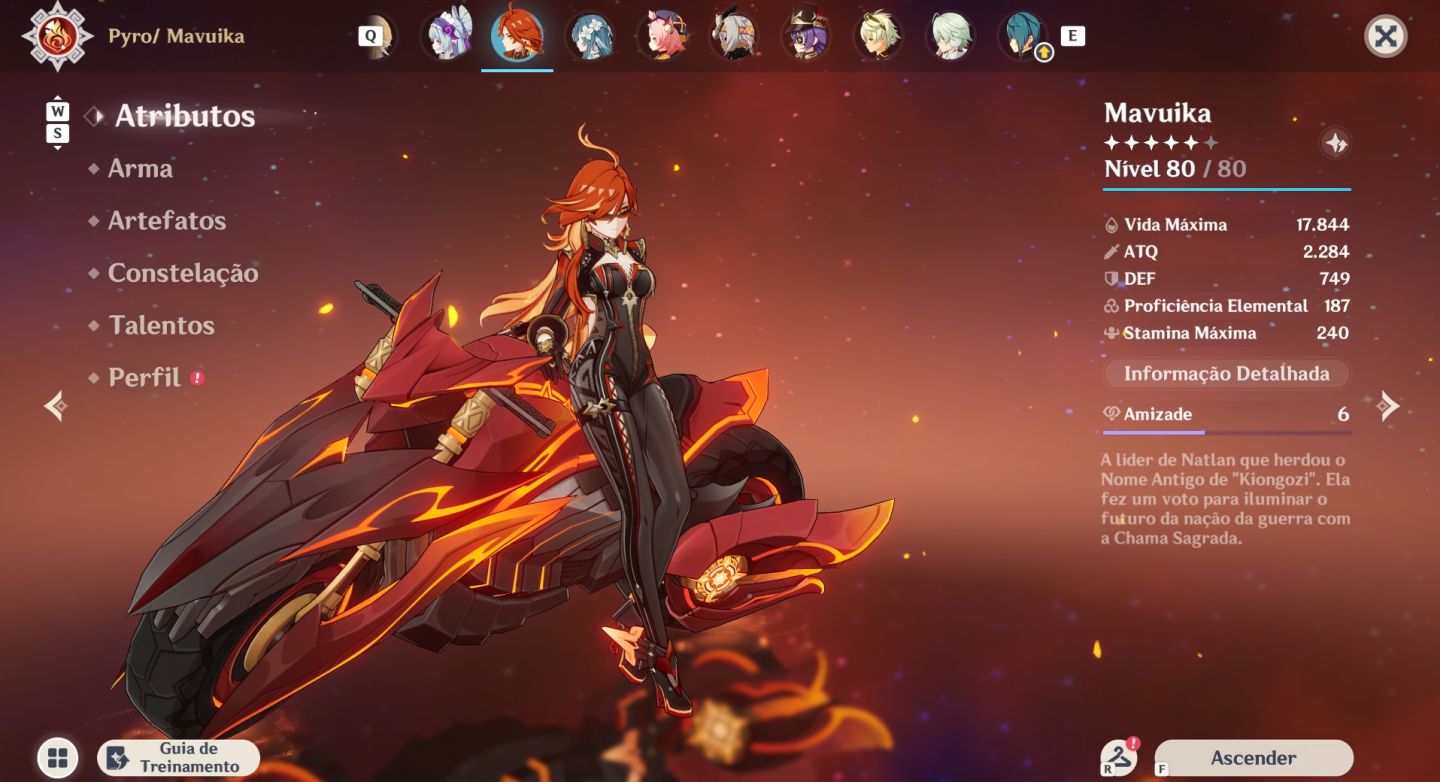Click the Nível 80 level progress bar
Viewport: 1440px width, 782px height.
[1227, 188]
